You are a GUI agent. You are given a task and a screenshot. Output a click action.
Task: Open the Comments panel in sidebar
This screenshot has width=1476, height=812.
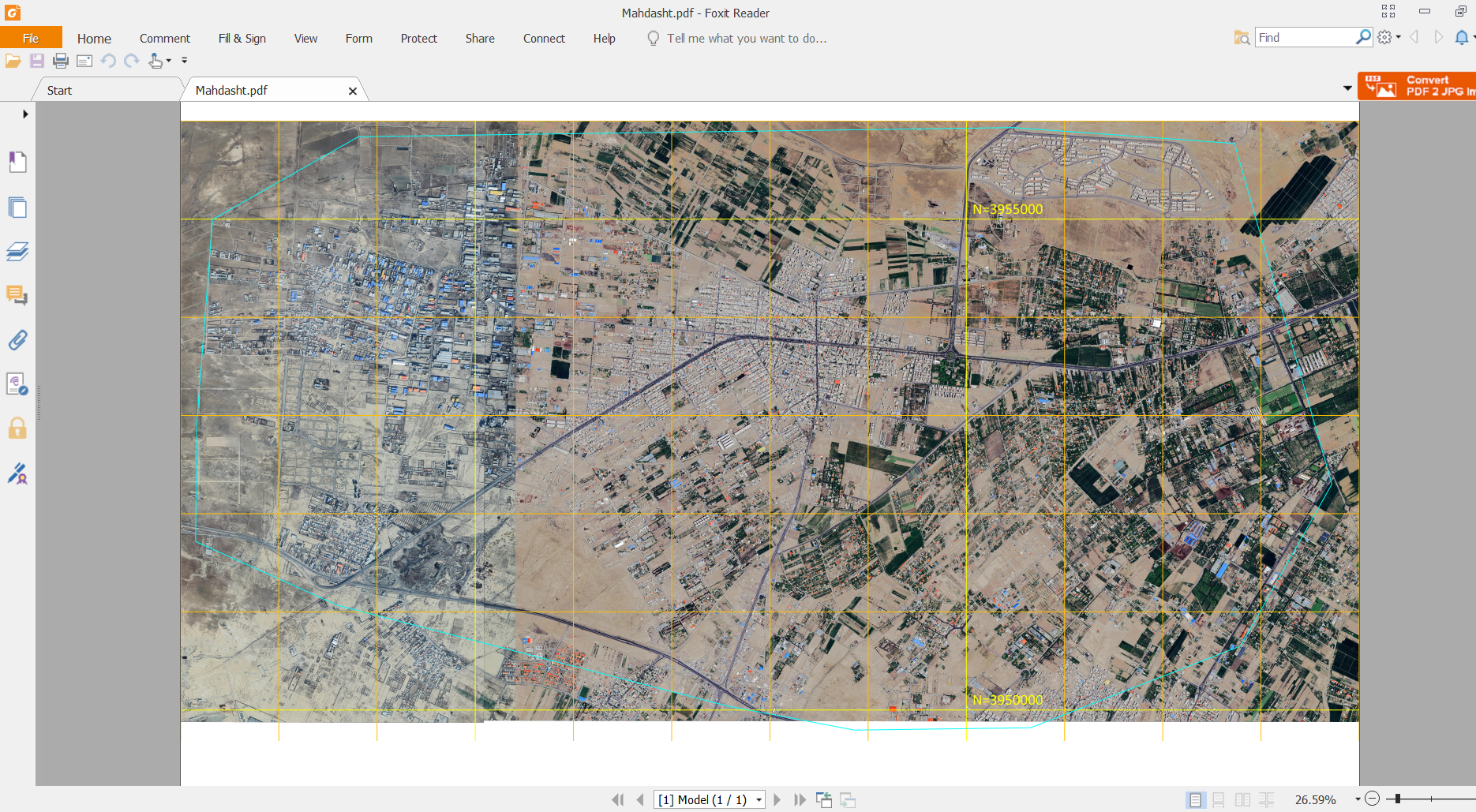pyautogui.click(x=17, y=296)
